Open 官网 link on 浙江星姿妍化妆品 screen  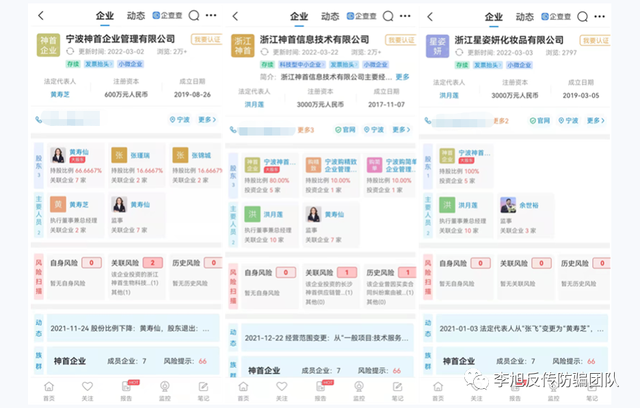point(540,120)
